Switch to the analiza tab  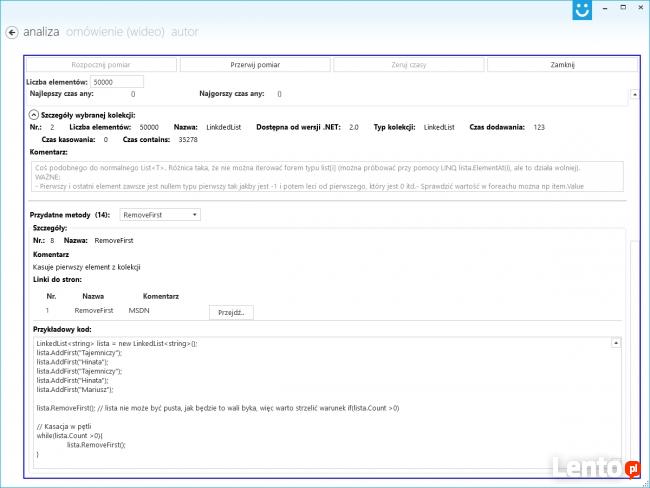(41, 32)
